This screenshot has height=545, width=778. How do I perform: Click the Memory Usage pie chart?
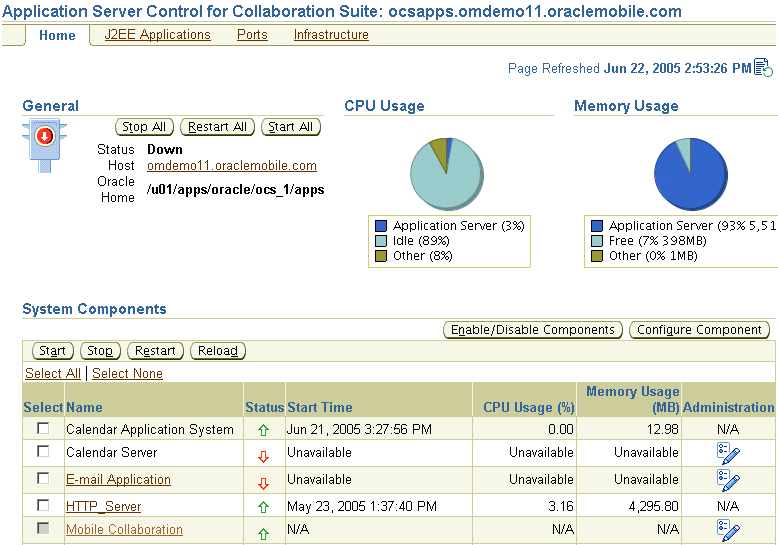(x=690, y=173)
